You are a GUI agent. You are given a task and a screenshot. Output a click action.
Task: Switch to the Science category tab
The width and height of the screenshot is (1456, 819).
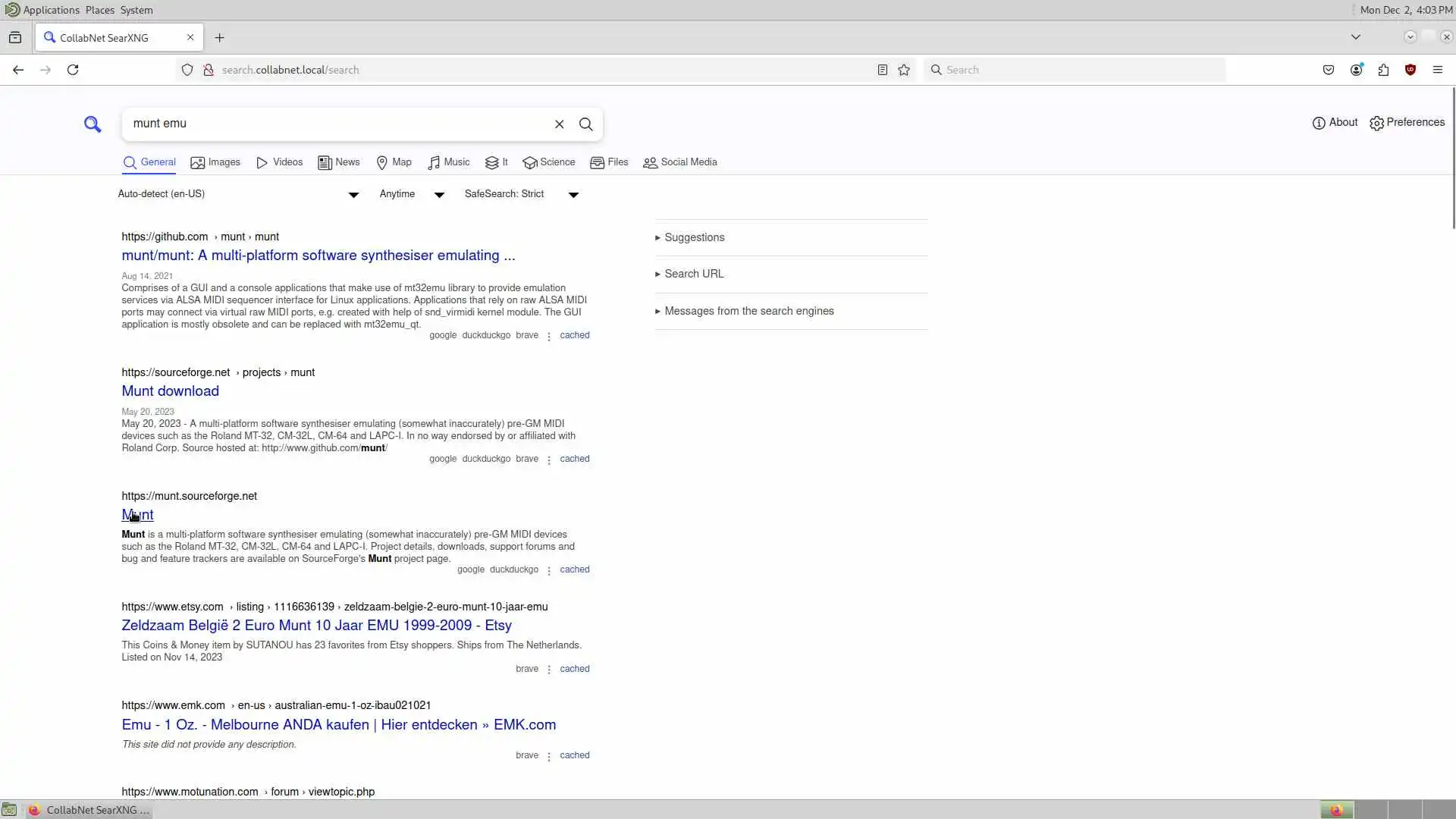pos(549,162)
